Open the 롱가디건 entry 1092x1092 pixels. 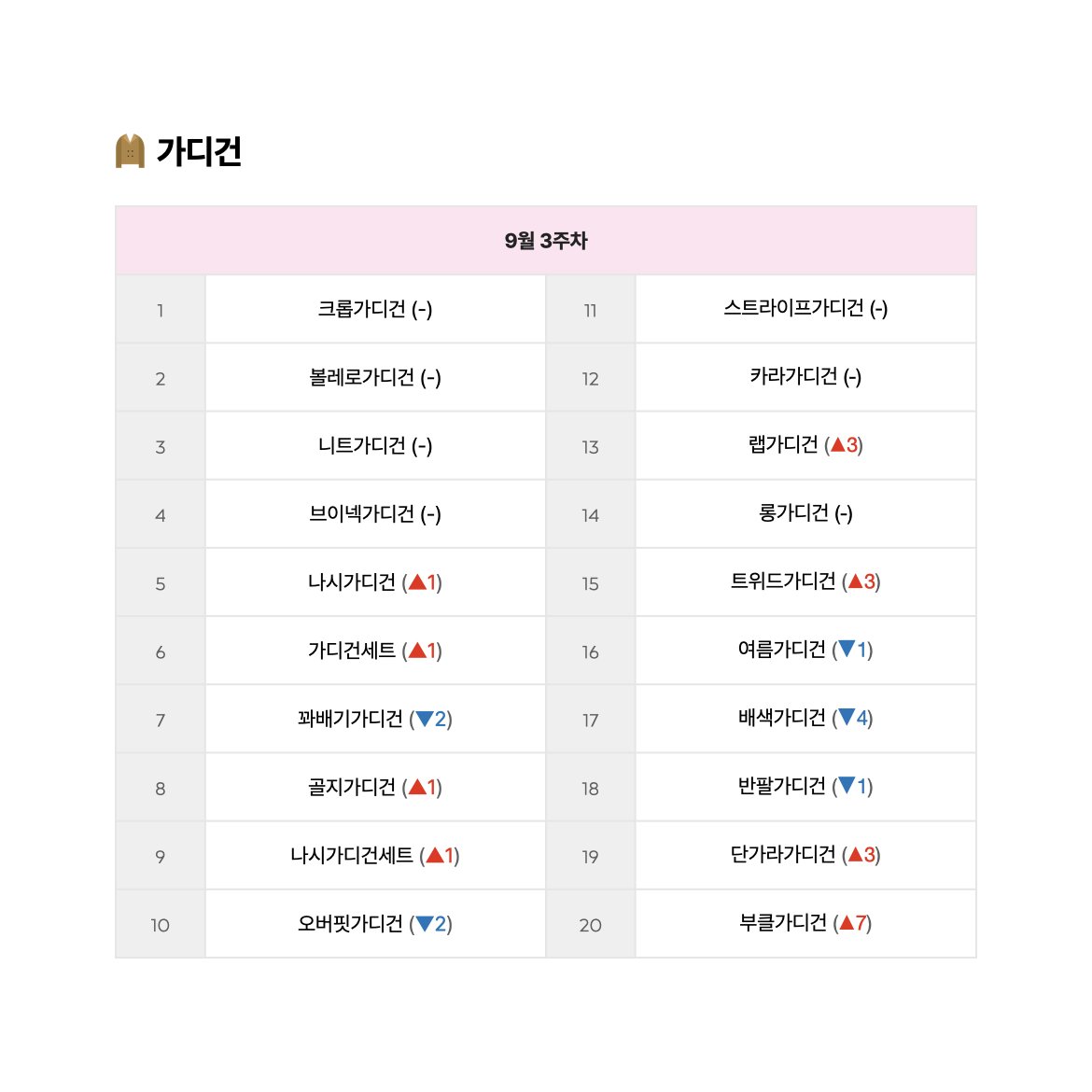click(x=793, y=512)
